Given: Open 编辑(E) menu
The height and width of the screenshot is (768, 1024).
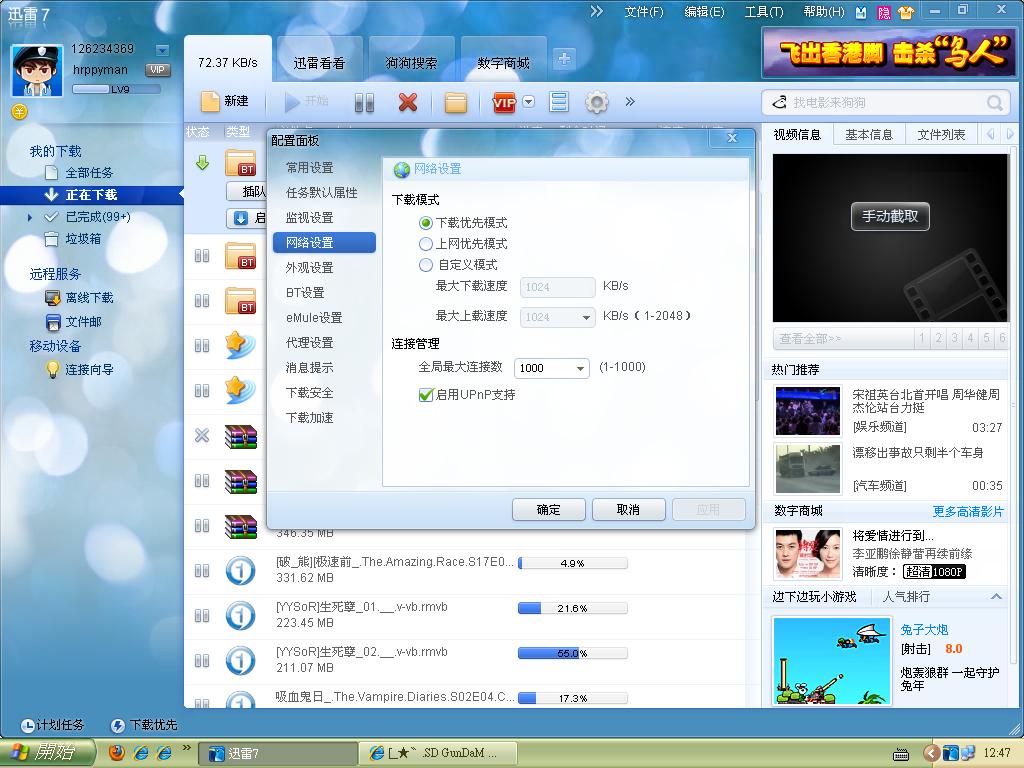Looking at the screenshot, I should tap(704, 12).
